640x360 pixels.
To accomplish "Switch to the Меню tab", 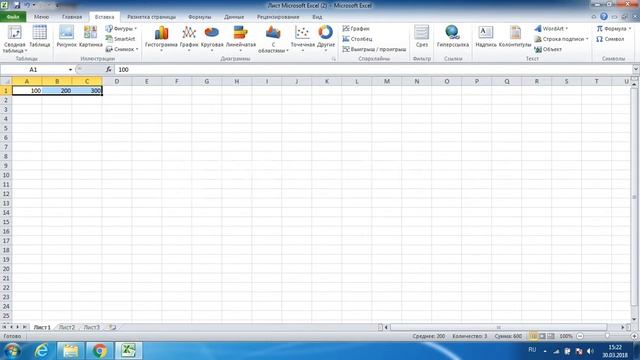I will [x=41, y=17].
